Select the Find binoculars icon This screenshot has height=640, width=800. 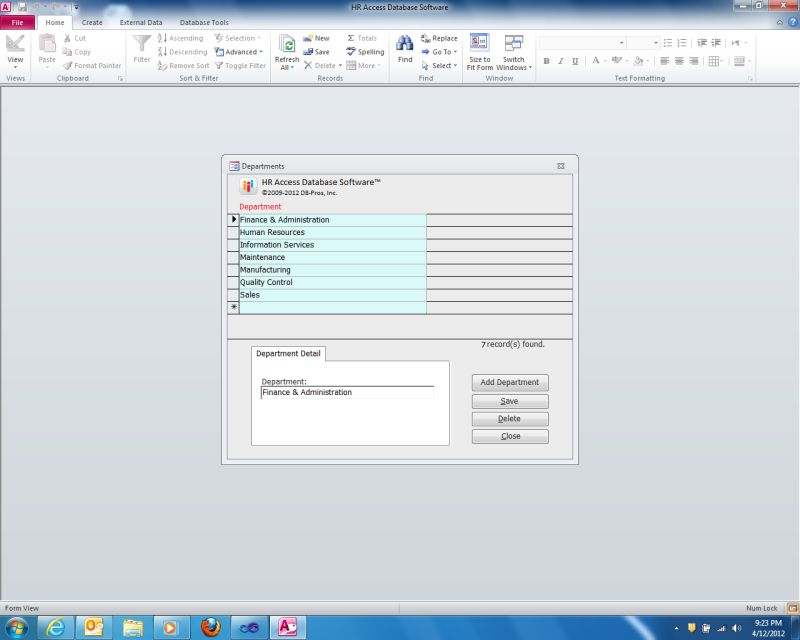404,45
